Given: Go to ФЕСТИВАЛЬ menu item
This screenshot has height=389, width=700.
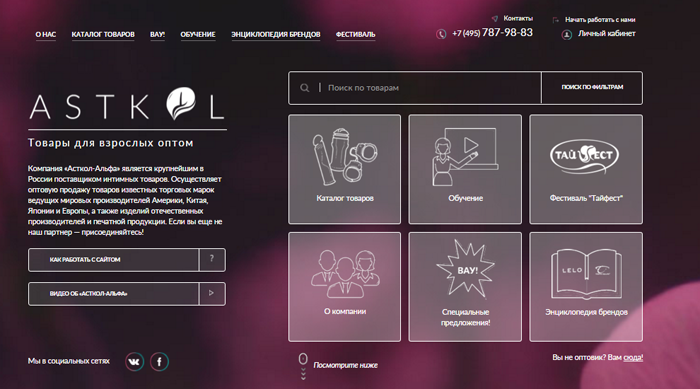Looking at the screenshot, I should [355, 34].
